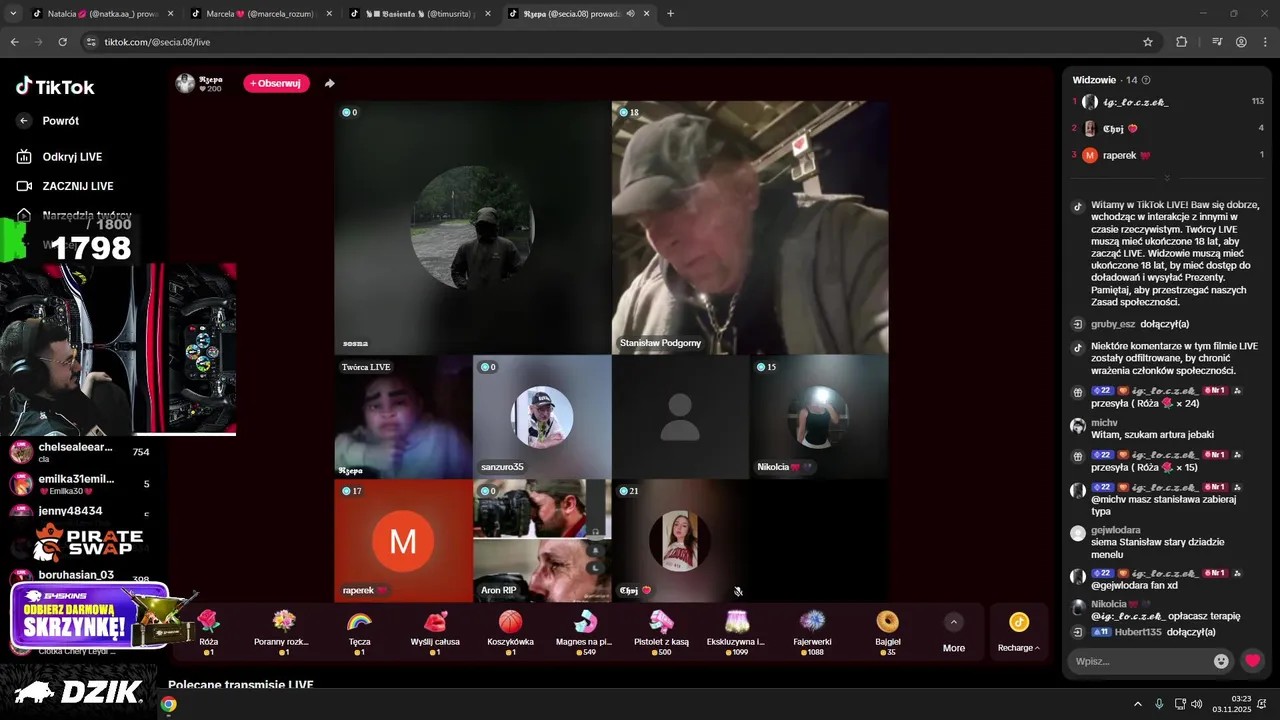The height and width of the screenshot is (720, 1280).
Task: Open the volume control in system tray
Action: point(1196,704)
